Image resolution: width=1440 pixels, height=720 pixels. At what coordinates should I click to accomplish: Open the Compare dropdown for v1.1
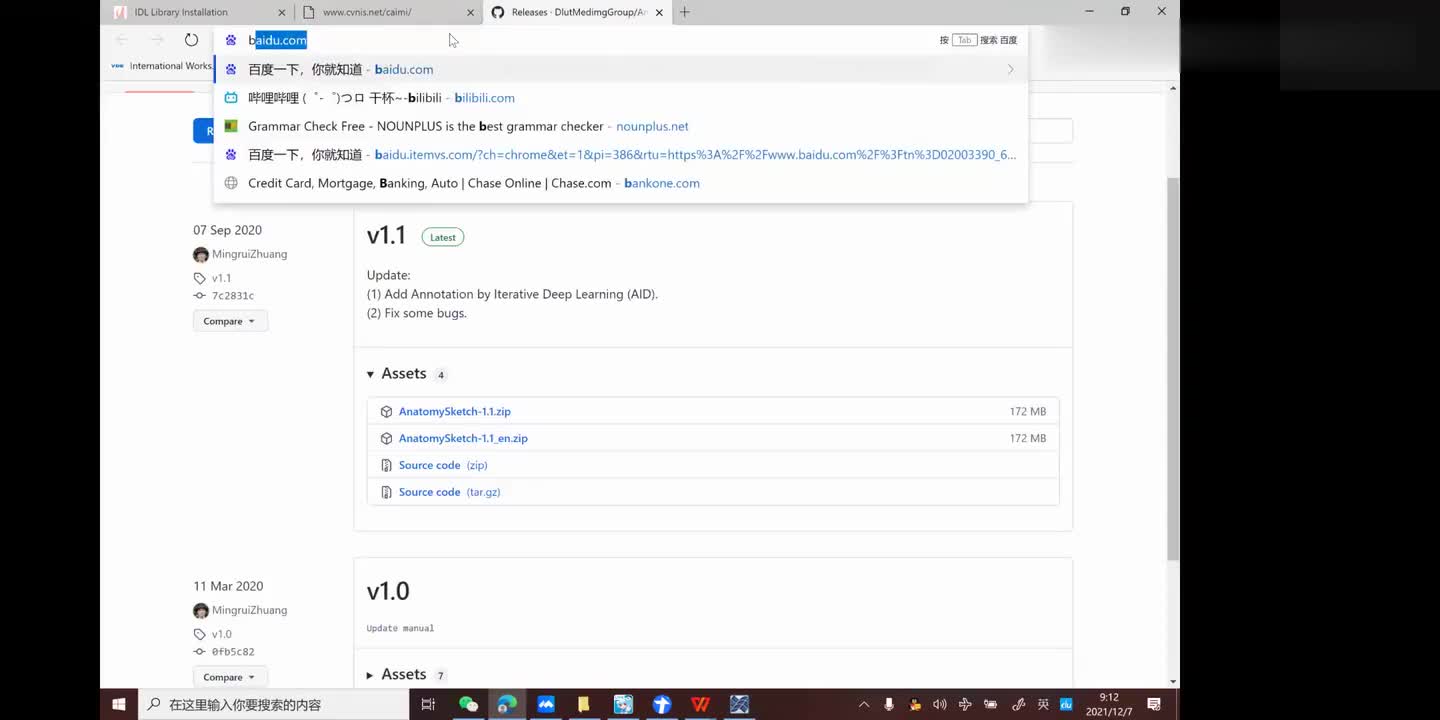coord(230,321)
